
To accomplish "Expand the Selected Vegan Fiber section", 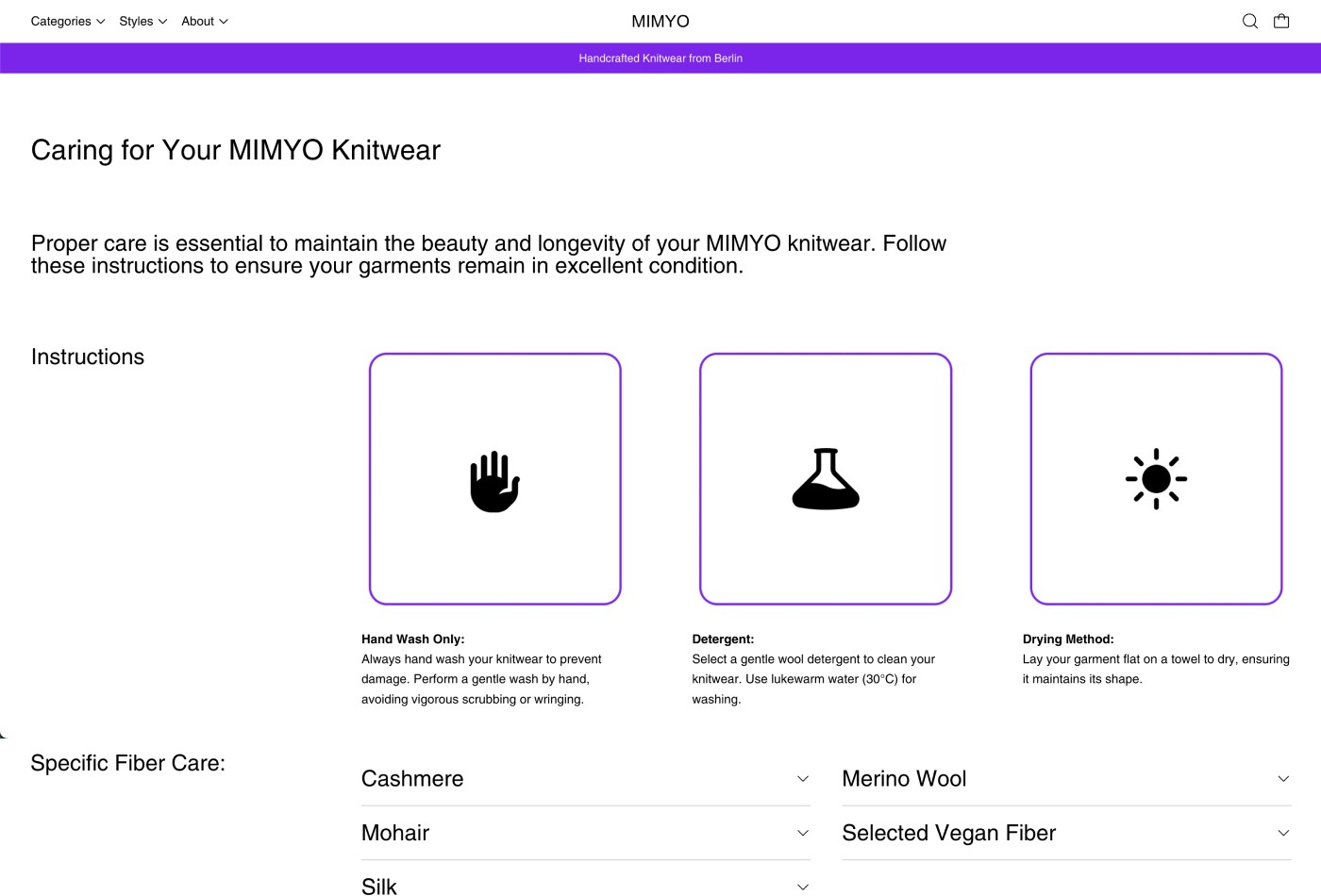I will (x=1066, y=833).
